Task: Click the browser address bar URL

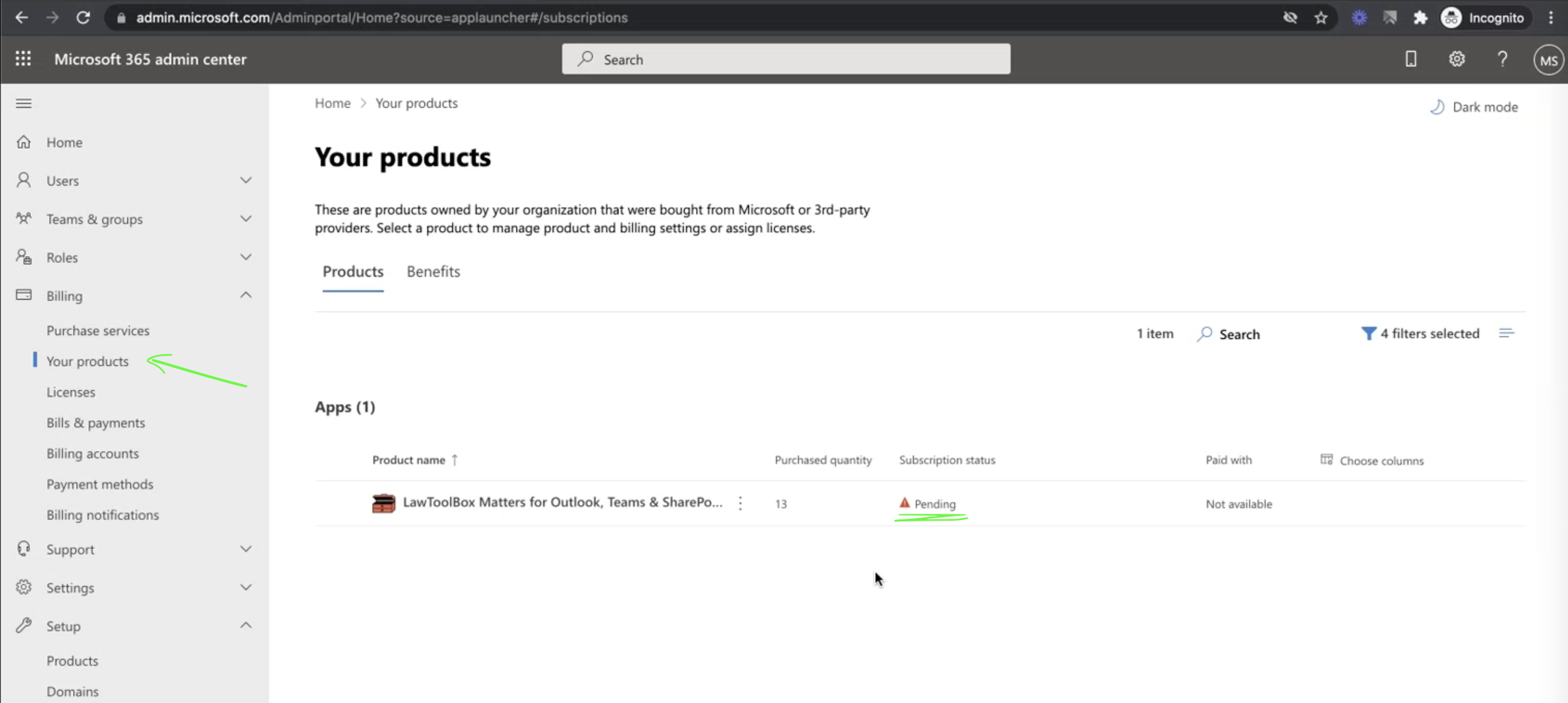Action: 382,17
